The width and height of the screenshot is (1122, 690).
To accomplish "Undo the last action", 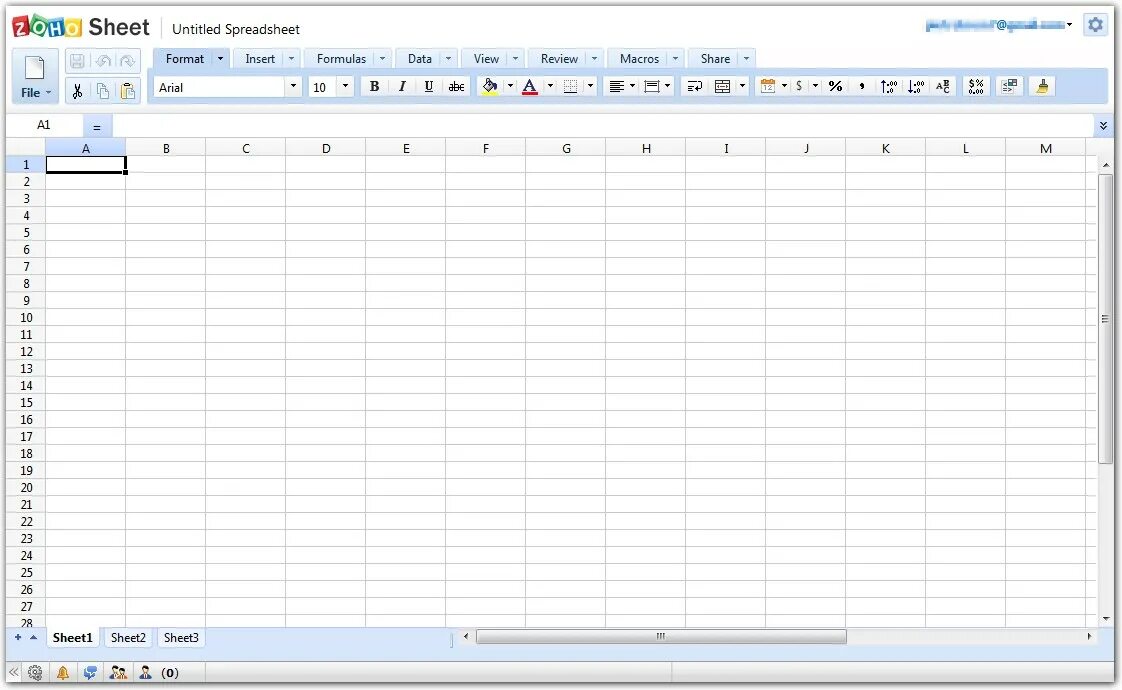I will [103, 62].
